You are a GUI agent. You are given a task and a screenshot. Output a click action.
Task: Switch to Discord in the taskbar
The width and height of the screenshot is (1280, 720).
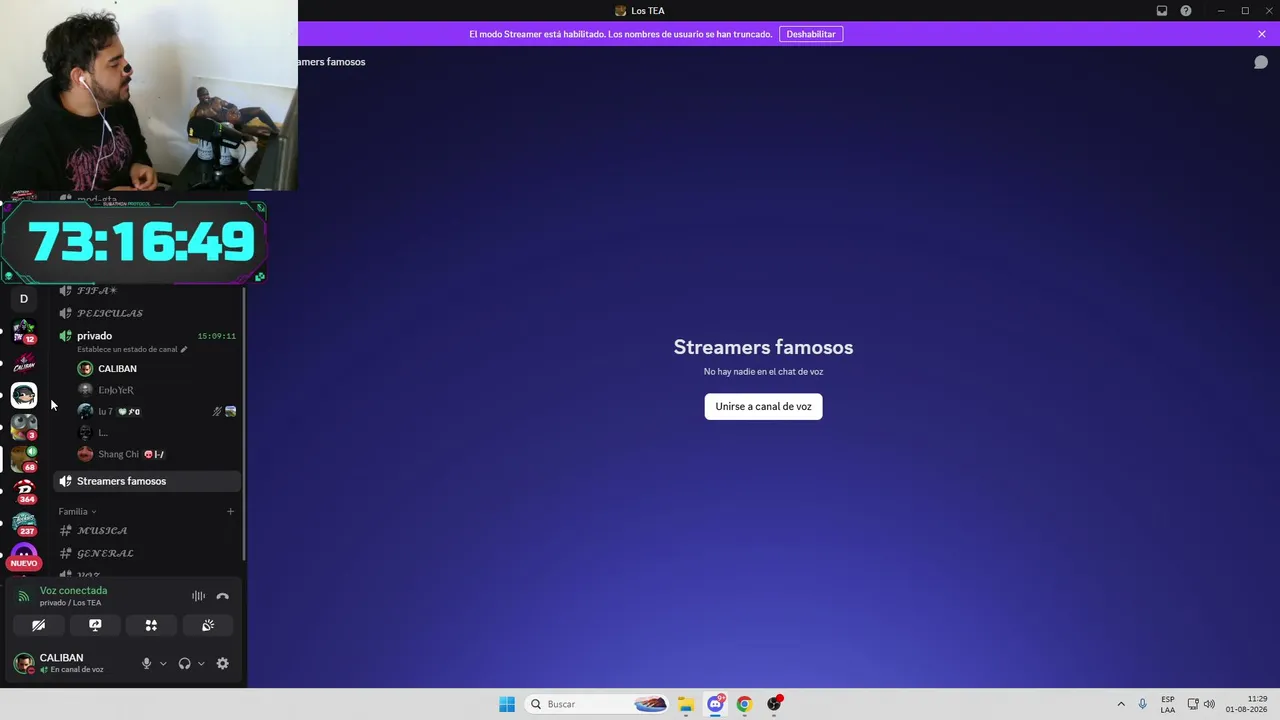coord(715,704)
